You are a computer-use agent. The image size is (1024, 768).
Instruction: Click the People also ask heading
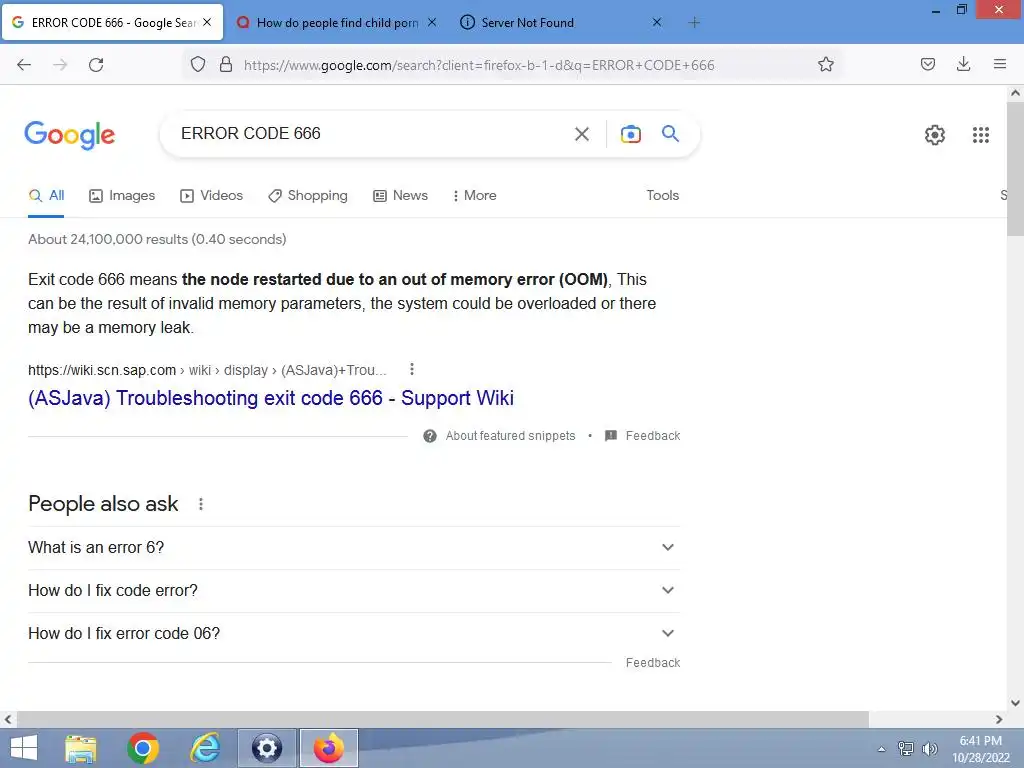tap(103, 504)
